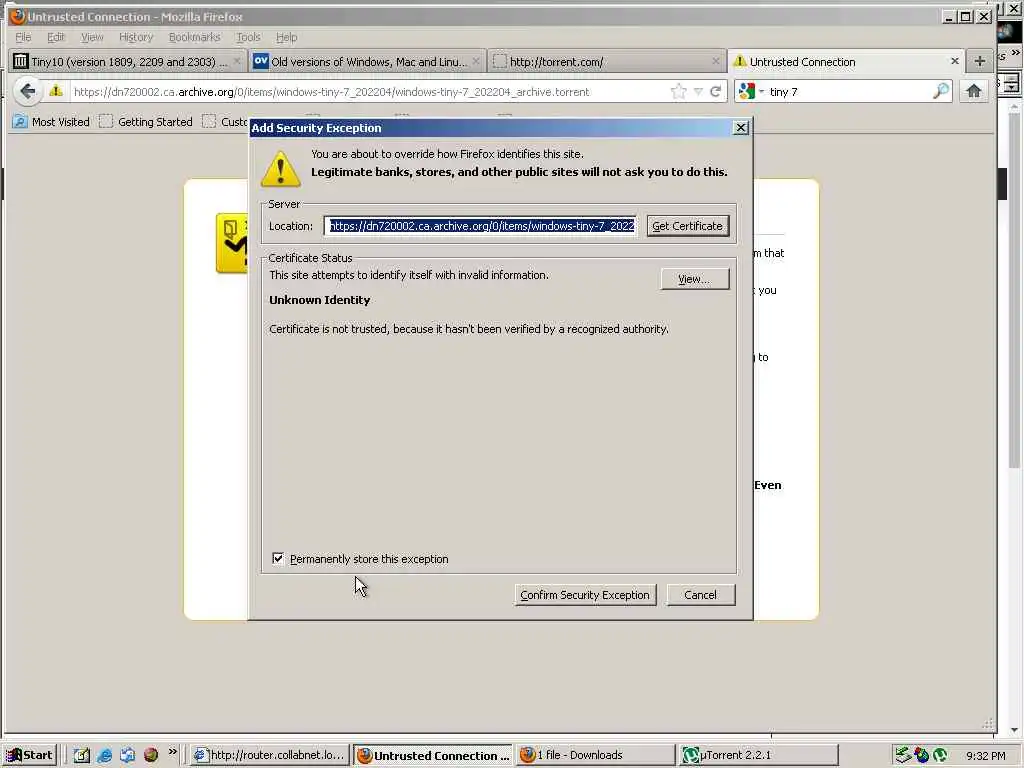Open the Tools menu
Viewport: 1024px width, 768px height.
point(248,37)
